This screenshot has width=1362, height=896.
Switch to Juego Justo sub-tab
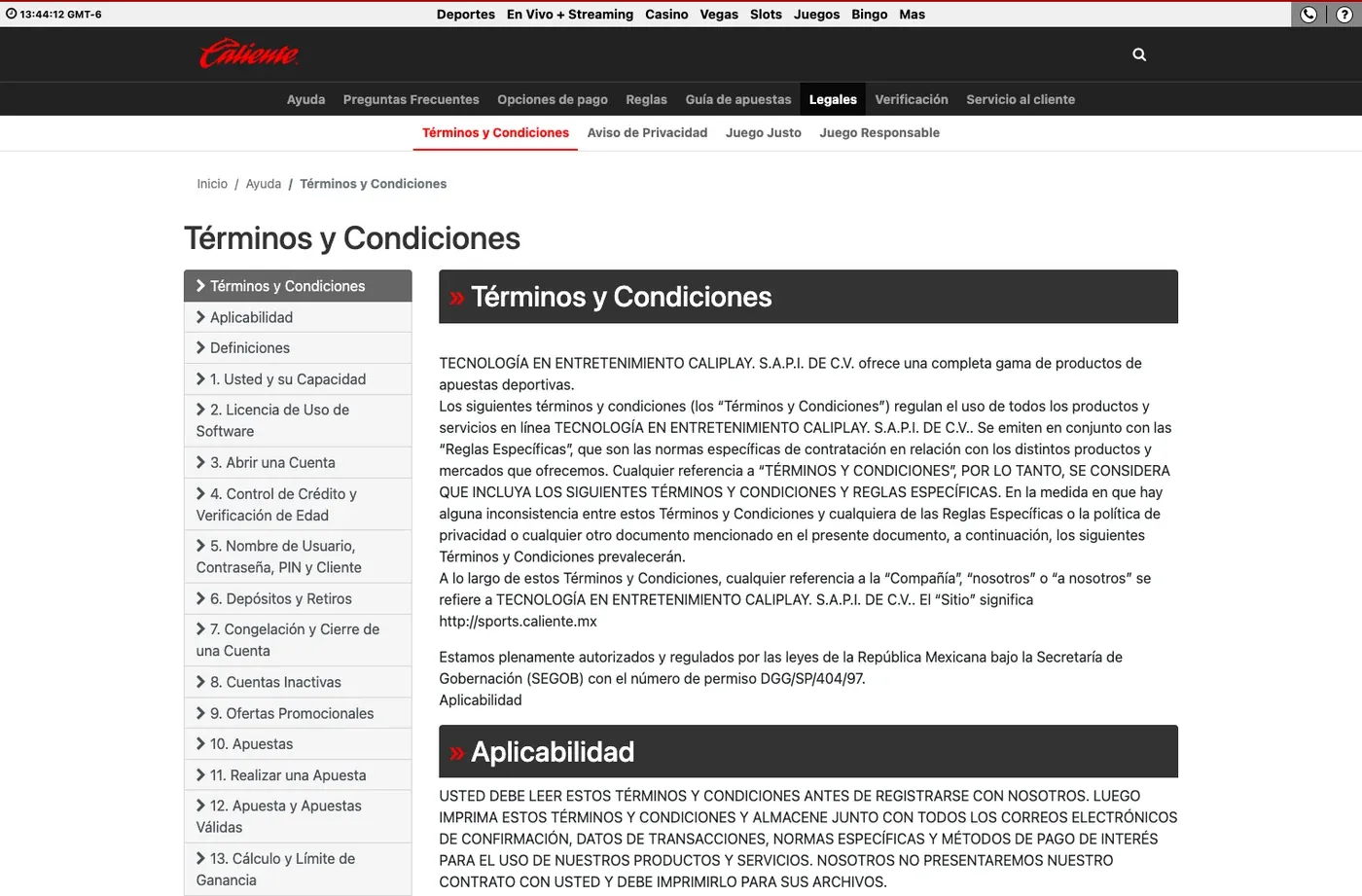coord(764,132)
